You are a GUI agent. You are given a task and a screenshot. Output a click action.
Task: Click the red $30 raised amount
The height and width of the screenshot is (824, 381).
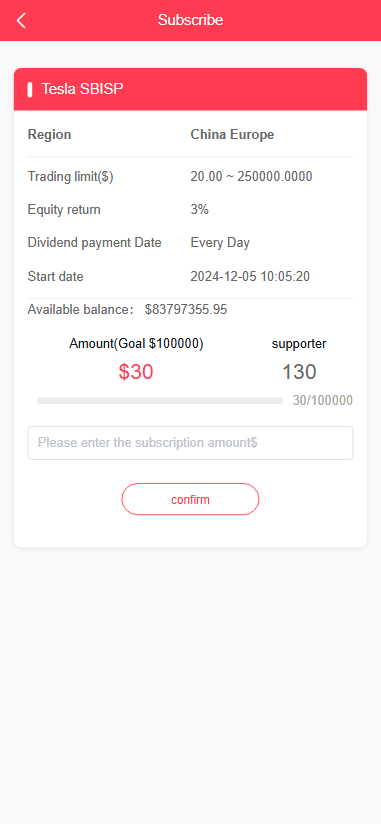point(136,372)
